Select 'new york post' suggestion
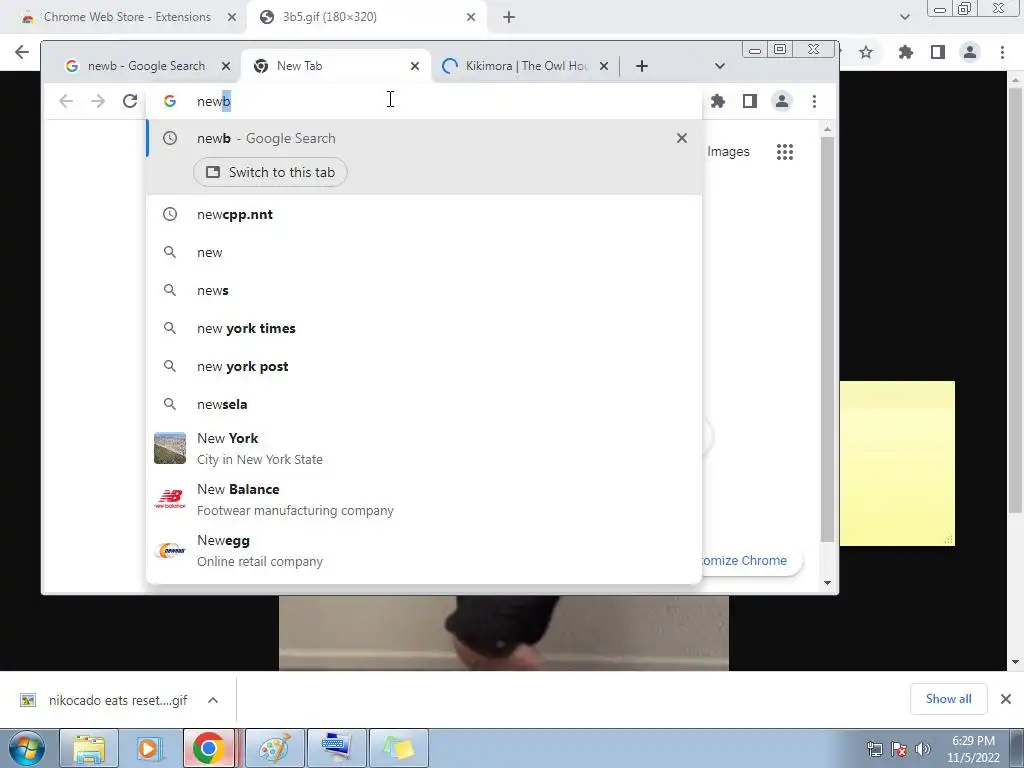Screen dimensions: 1024x768 point(424,366)
